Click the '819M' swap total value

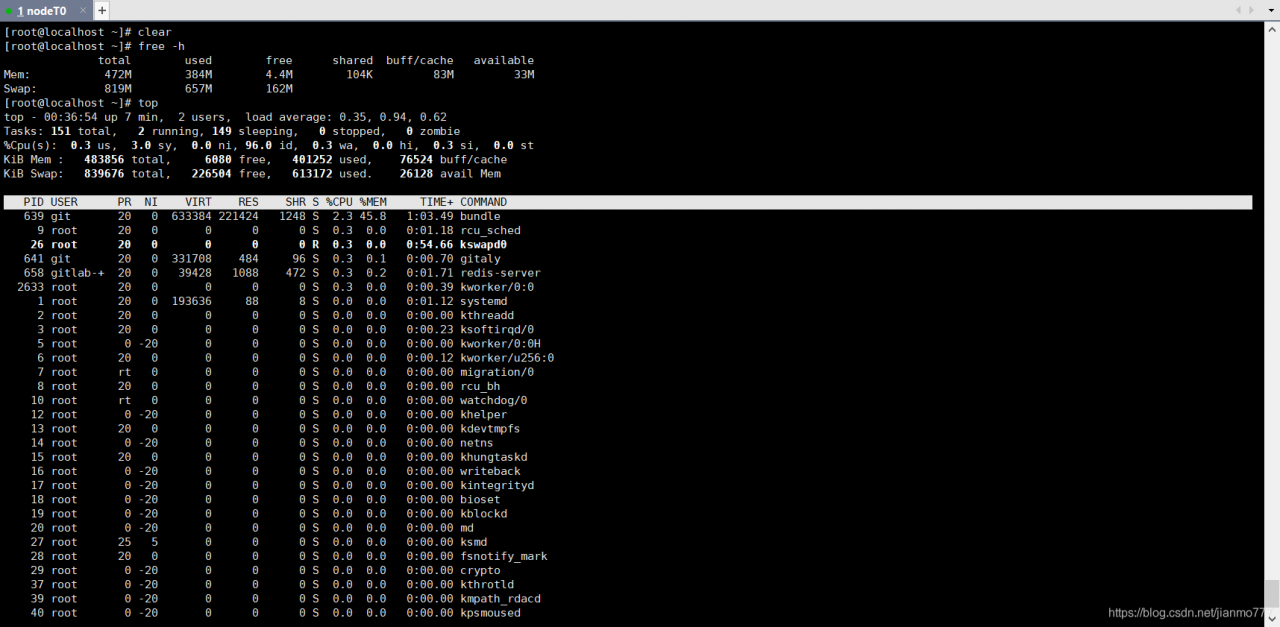pyautogui.click(x=118, y=89)
